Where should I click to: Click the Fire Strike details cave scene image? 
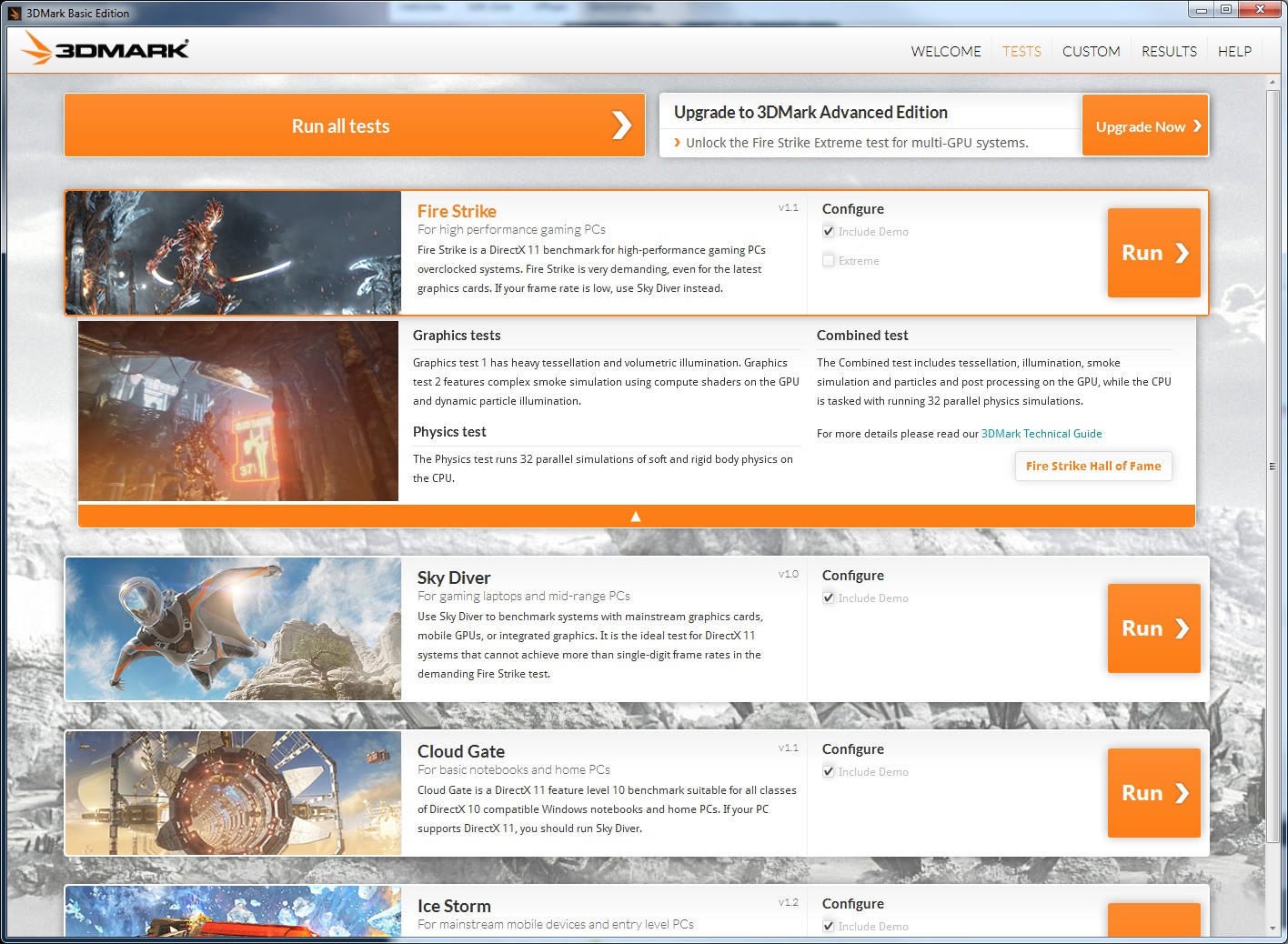click(x=238, y=410)
